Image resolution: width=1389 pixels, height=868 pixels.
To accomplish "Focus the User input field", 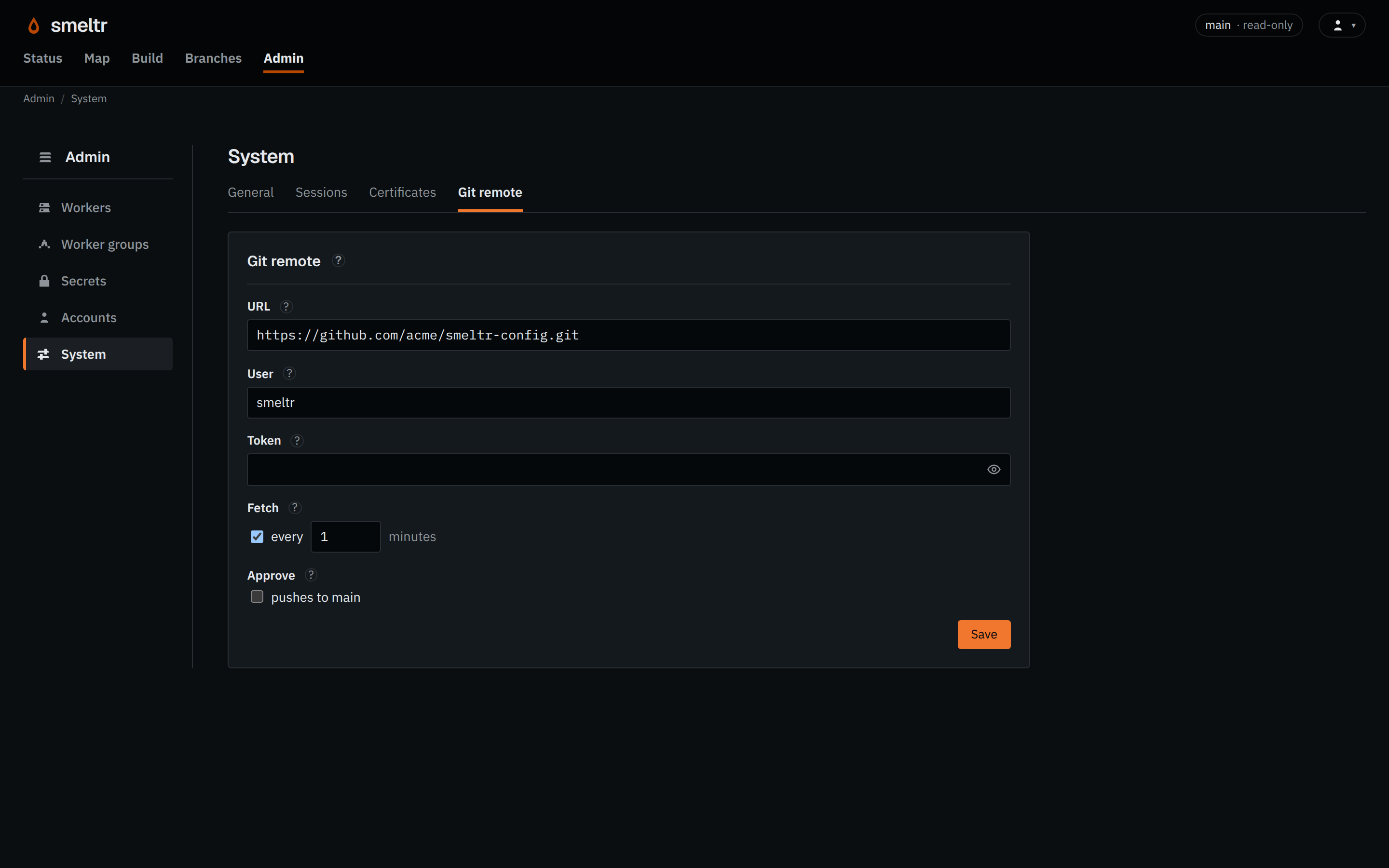I will pos(628,403).
